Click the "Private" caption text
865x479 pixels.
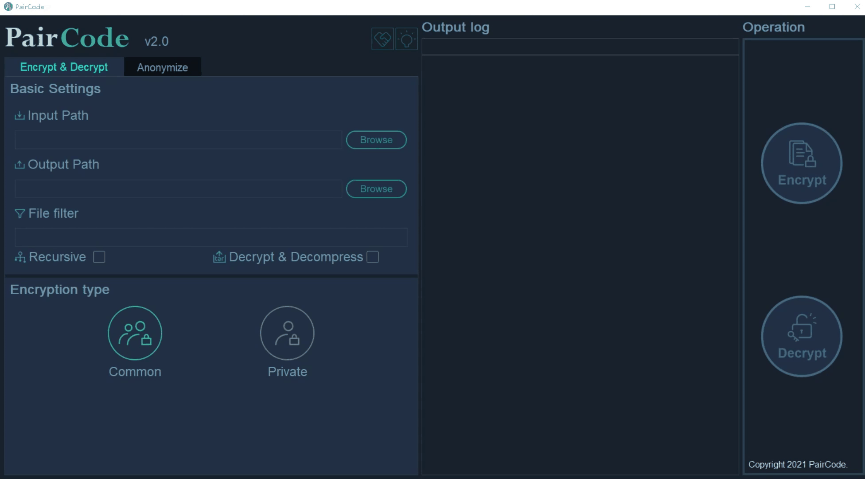[x=287, y=372]
